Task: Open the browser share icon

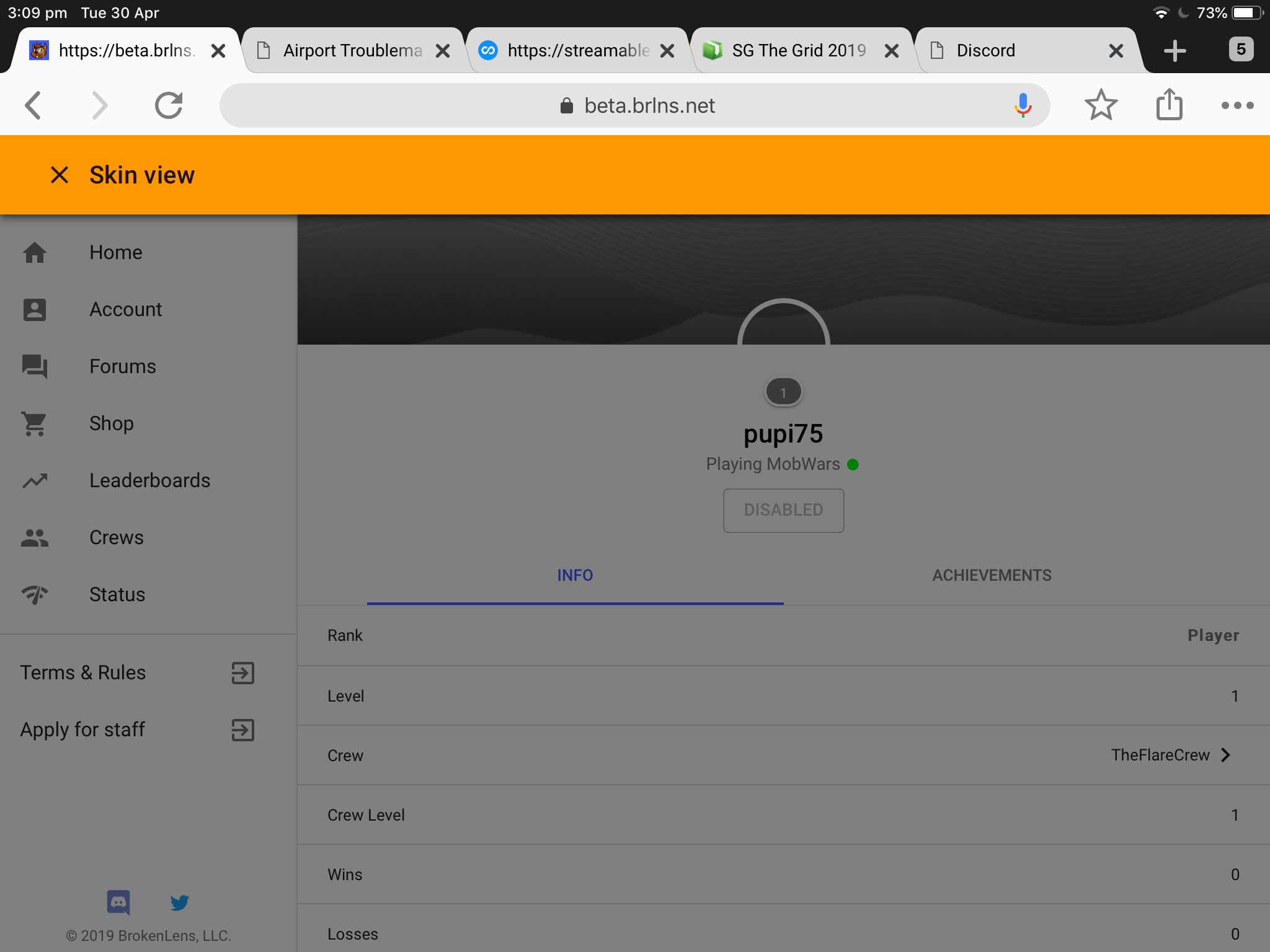Action: pos(1170,104)
